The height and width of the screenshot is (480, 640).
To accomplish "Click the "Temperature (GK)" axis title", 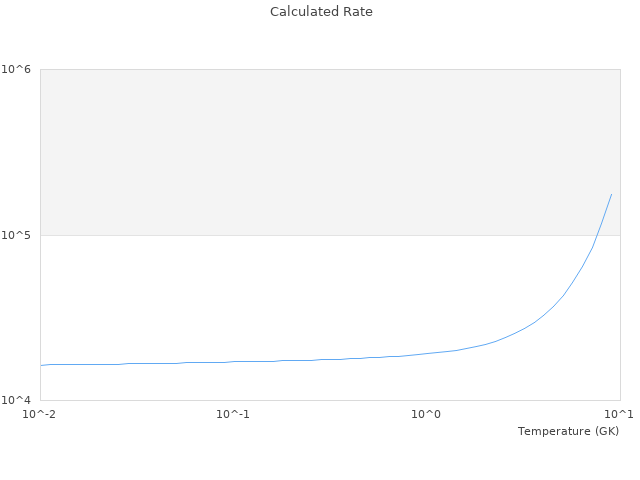I will (x=568, y=431).
